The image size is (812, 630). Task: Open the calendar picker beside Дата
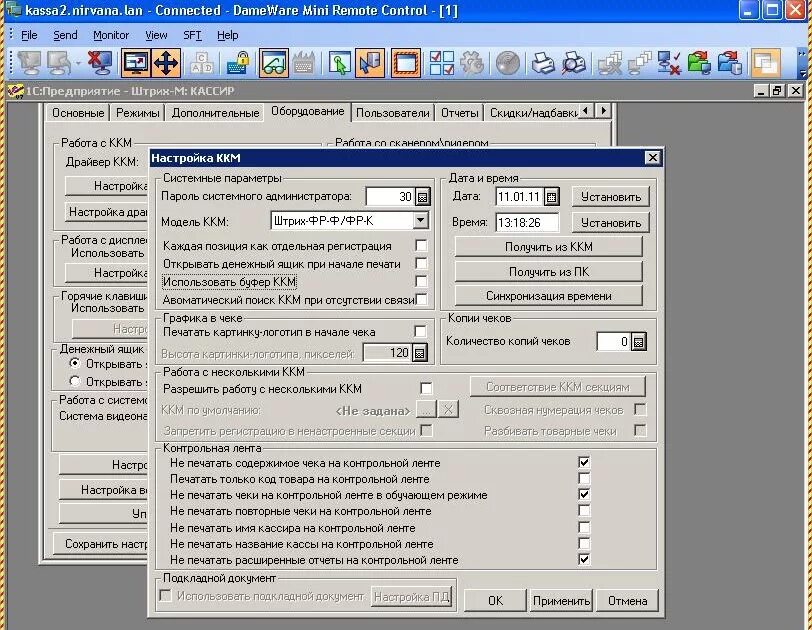(x=552, y=197)
